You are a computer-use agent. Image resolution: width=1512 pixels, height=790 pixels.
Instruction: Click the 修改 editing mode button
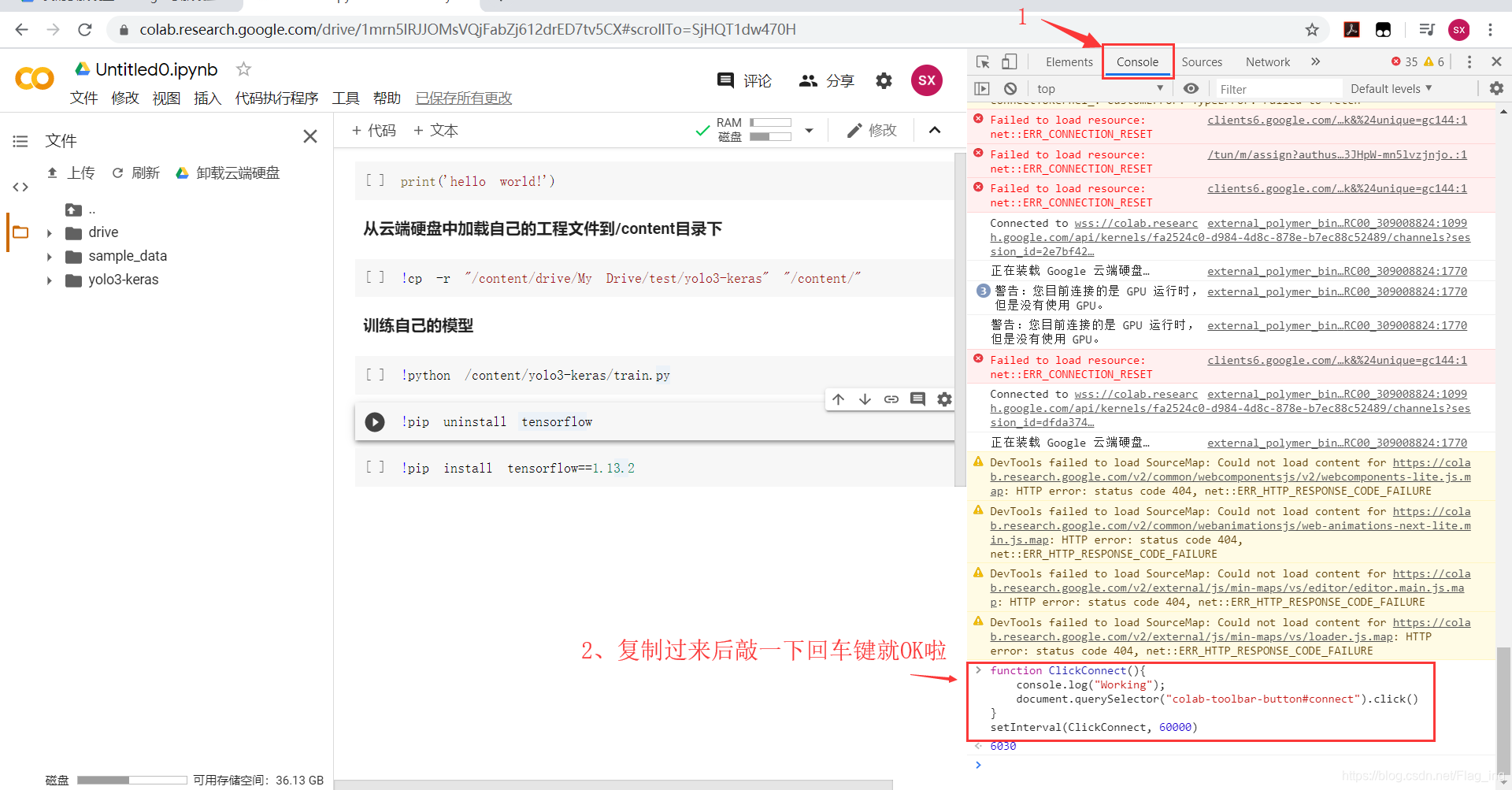pyautogui.click(x=872, y=131)
